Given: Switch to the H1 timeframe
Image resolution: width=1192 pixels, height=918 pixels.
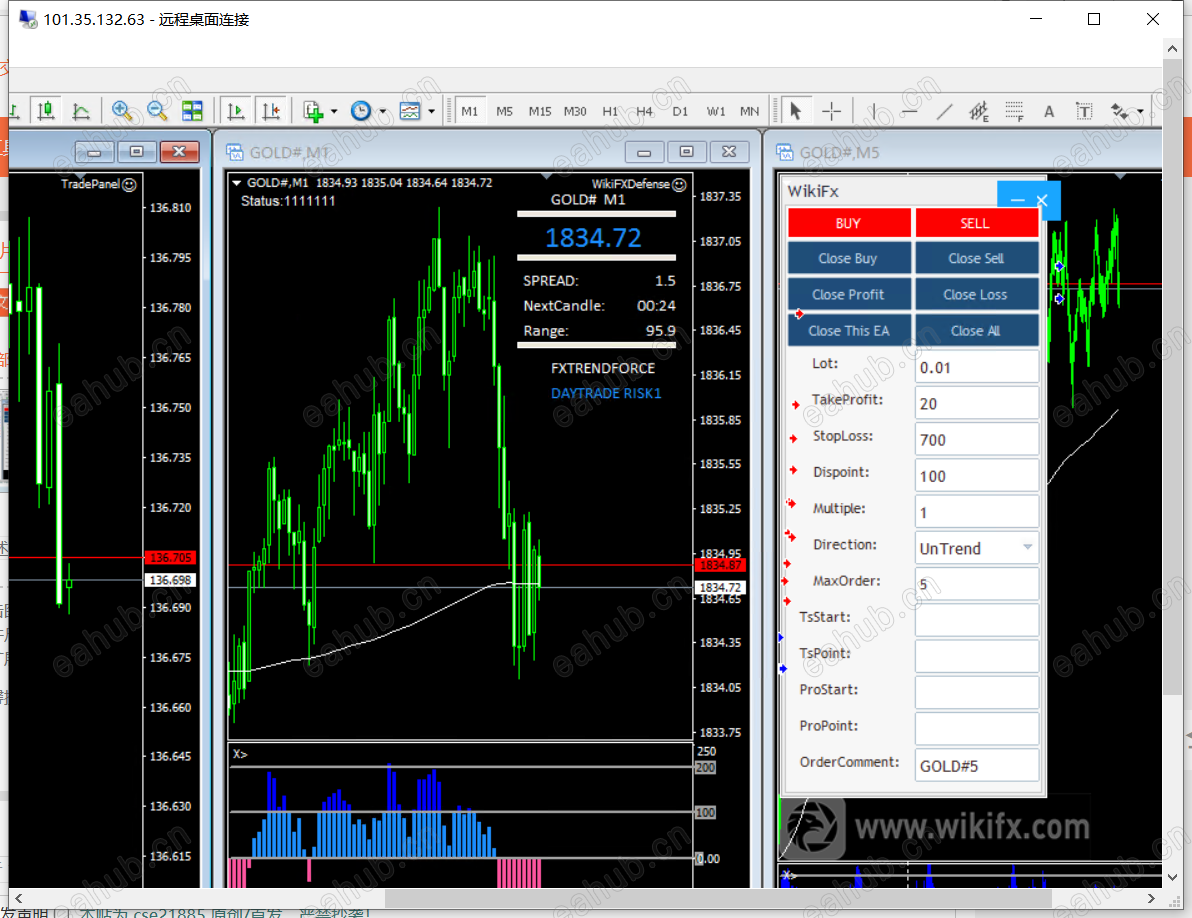Looking at the screenshot, I should [610, 111].
